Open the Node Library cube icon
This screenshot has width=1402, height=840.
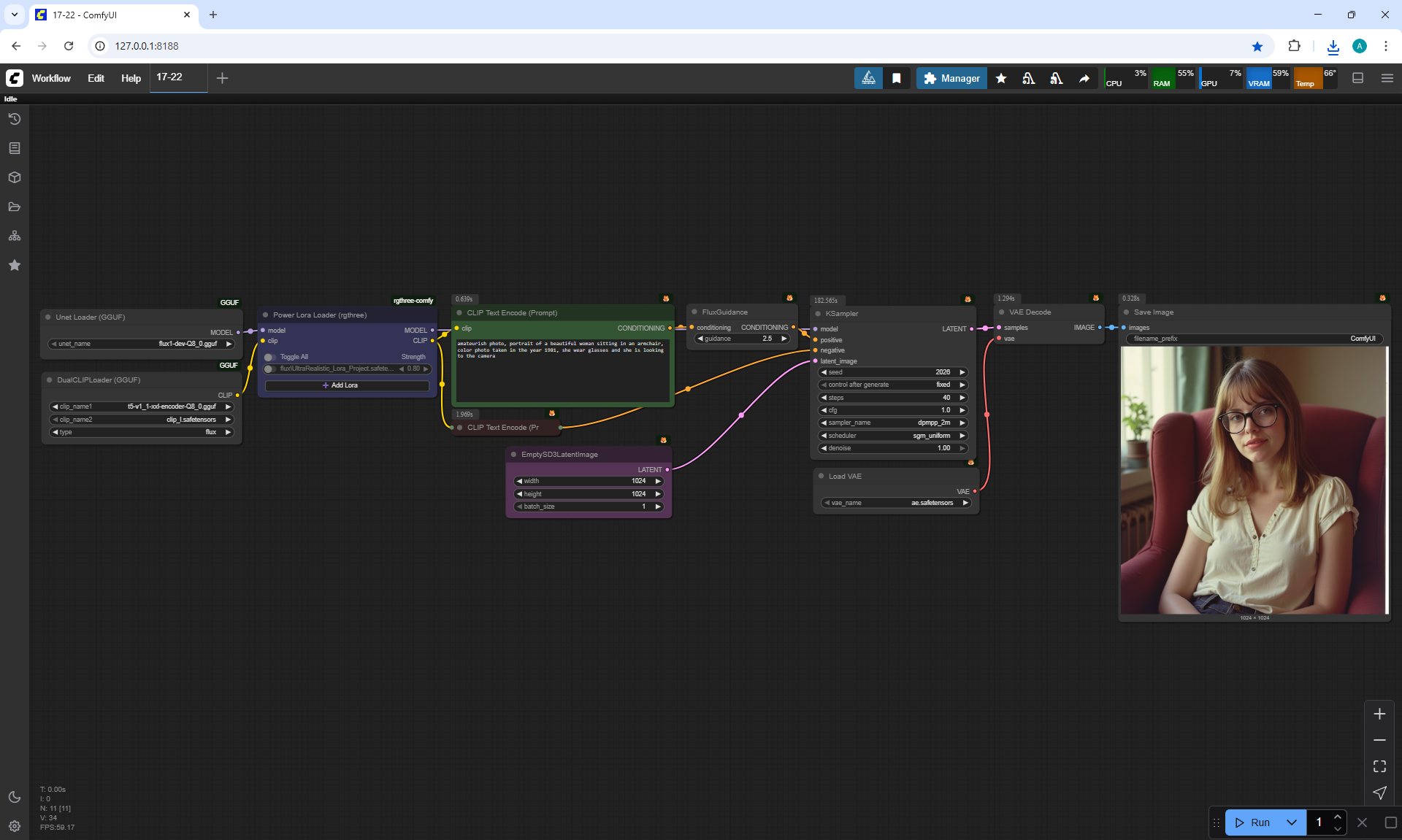coord(15,177)
